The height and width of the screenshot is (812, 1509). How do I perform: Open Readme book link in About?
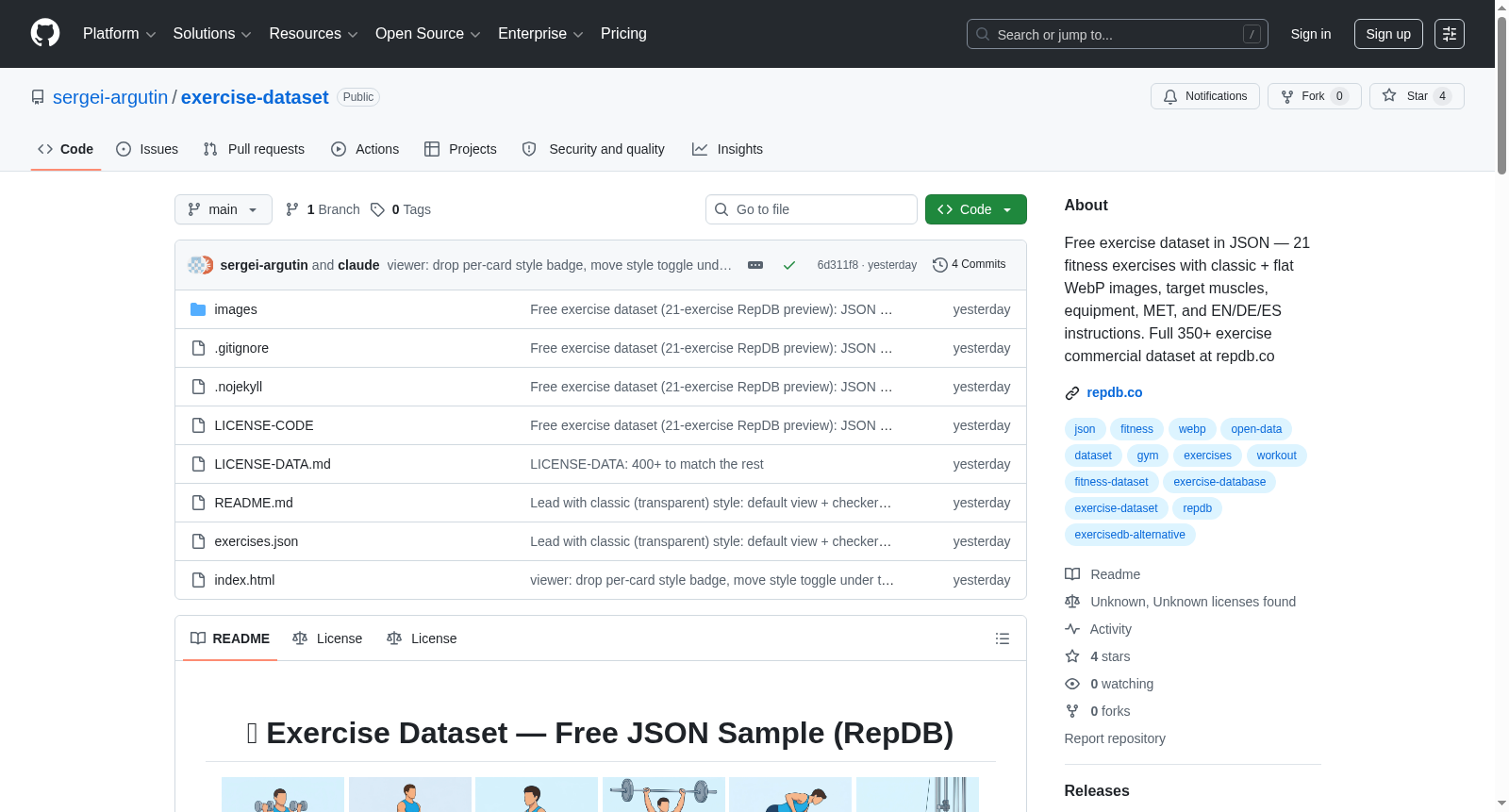point(1103,574)
